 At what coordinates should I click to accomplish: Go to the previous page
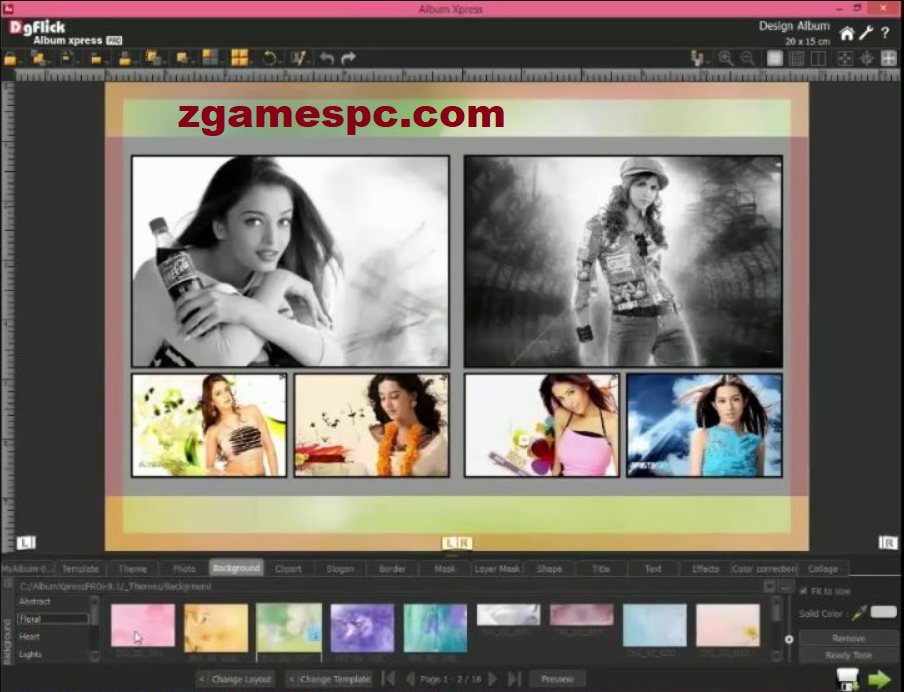tap(410, 679)
